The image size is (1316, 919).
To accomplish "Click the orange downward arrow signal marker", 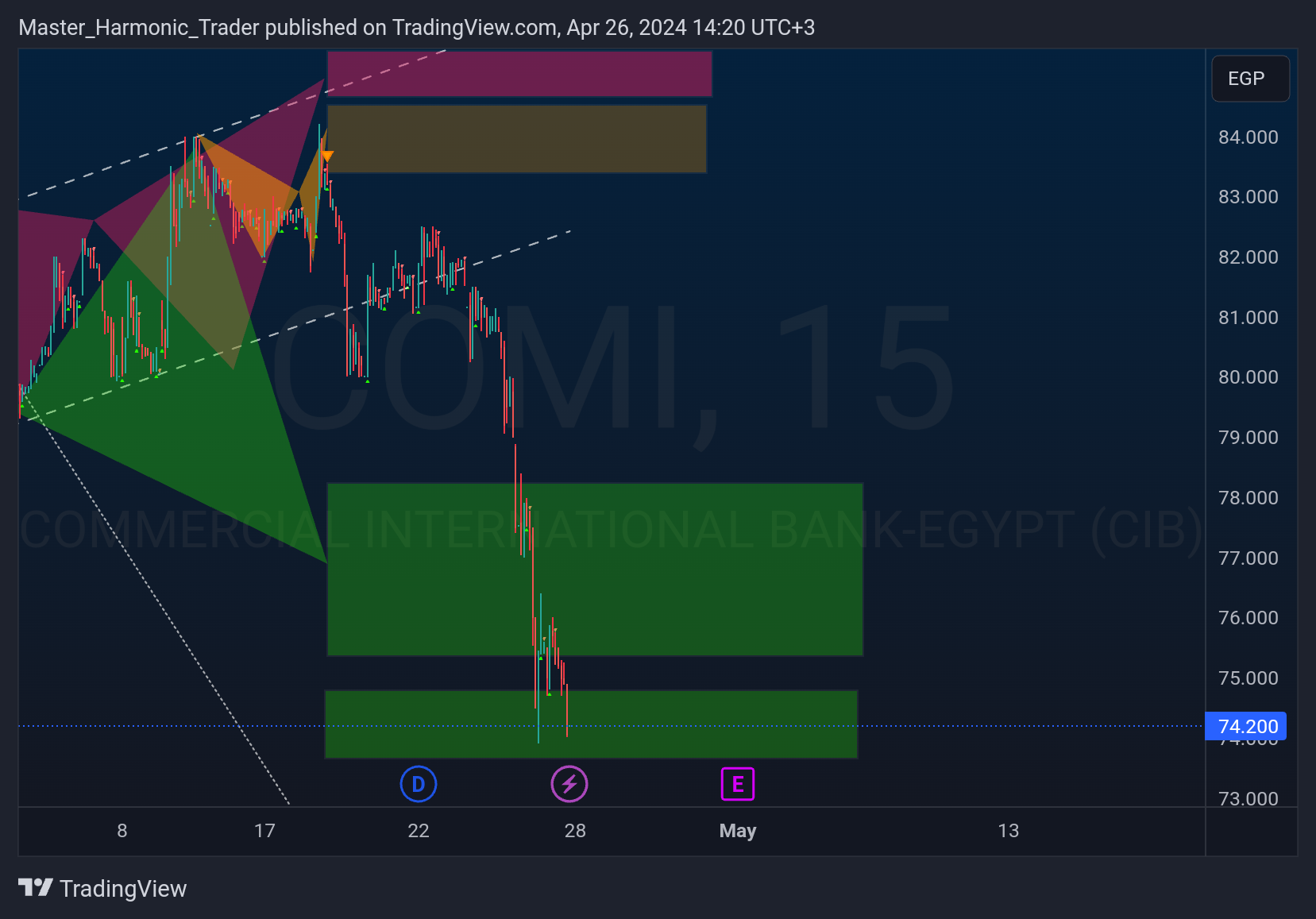I will tap(327, 156).
